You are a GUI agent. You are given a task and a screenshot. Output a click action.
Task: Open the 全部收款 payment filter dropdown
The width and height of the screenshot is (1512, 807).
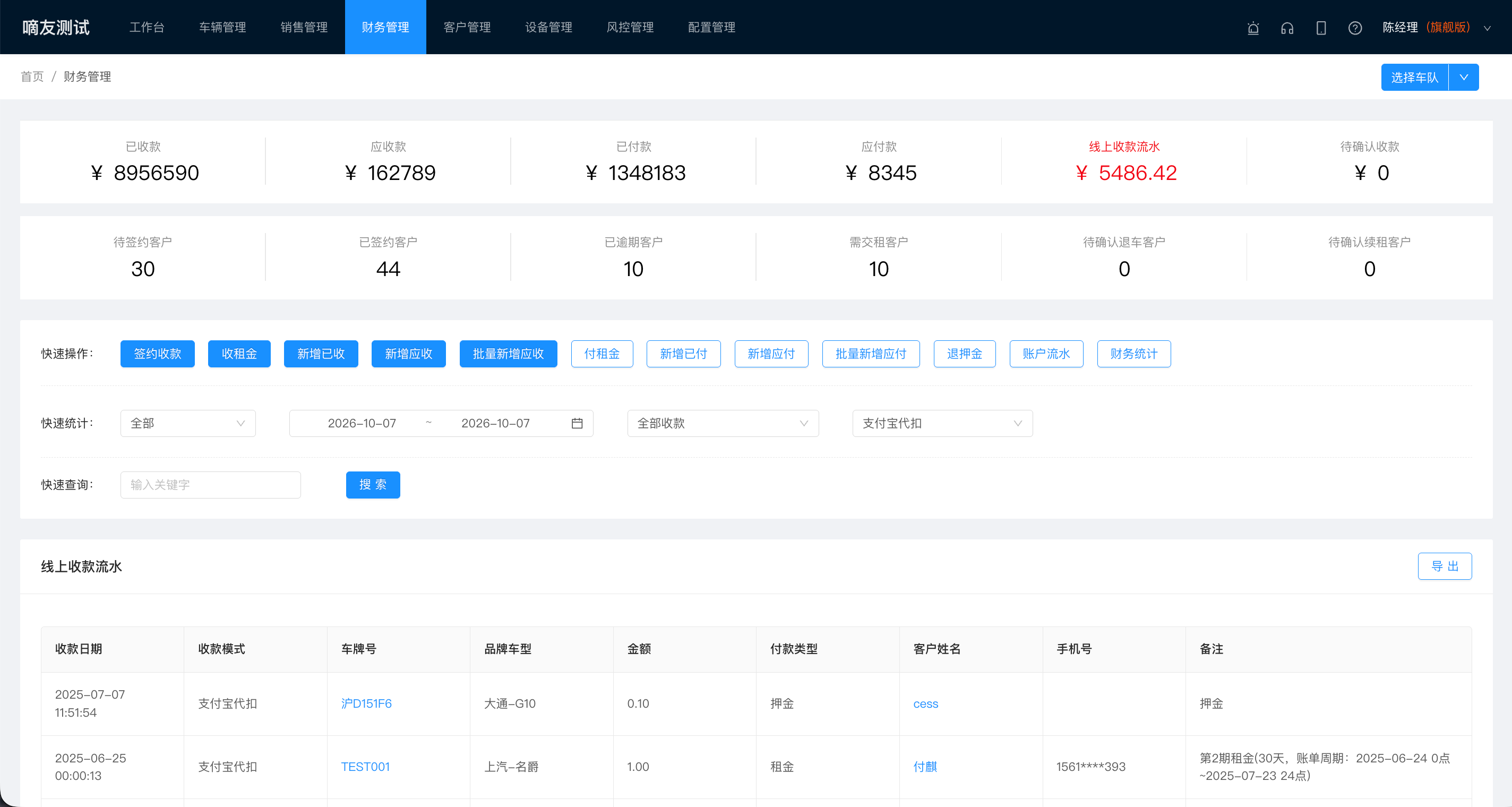tap(723, 423)
